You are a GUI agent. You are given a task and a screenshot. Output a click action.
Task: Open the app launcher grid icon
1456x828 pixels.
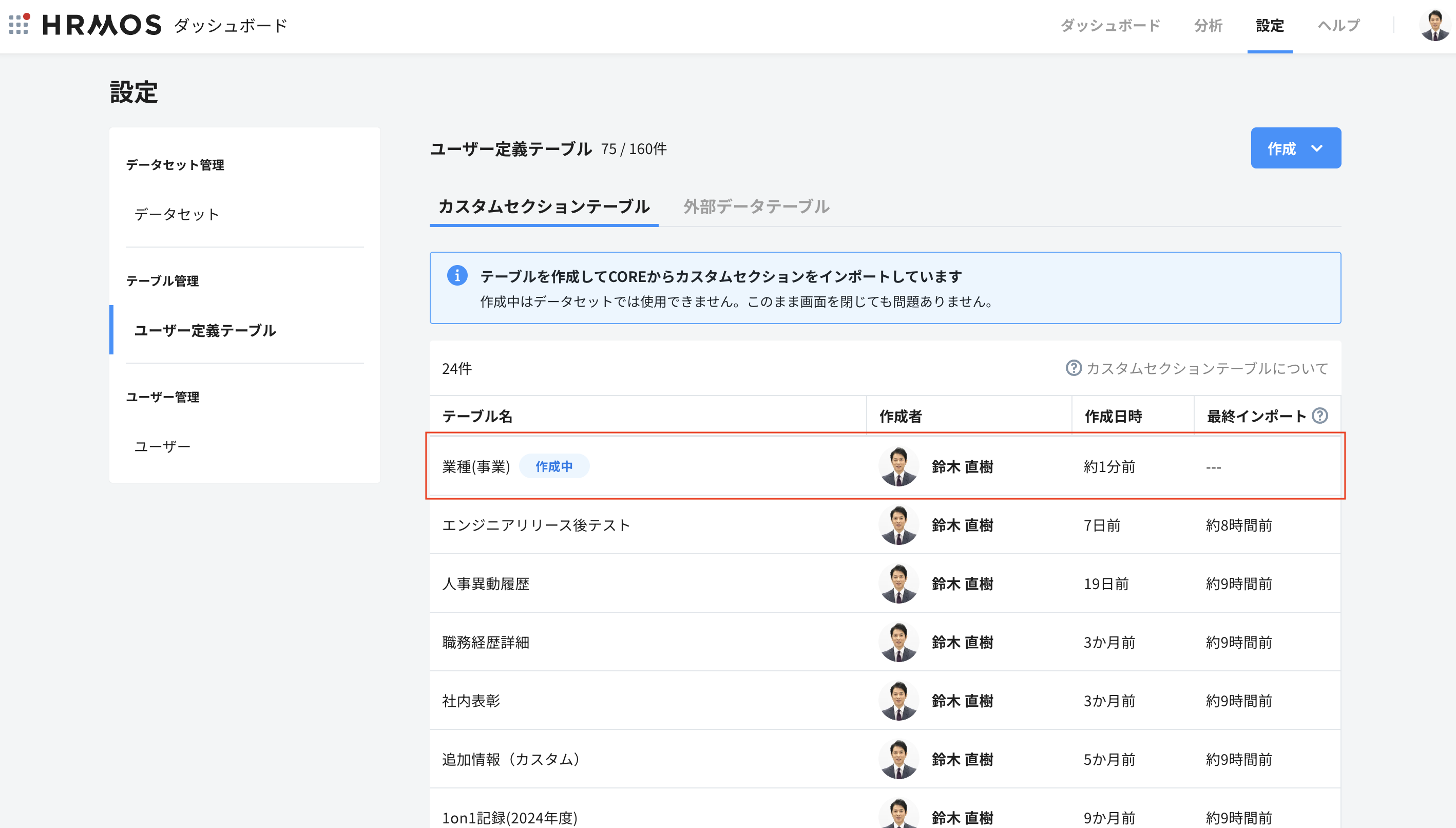[19, 25]
